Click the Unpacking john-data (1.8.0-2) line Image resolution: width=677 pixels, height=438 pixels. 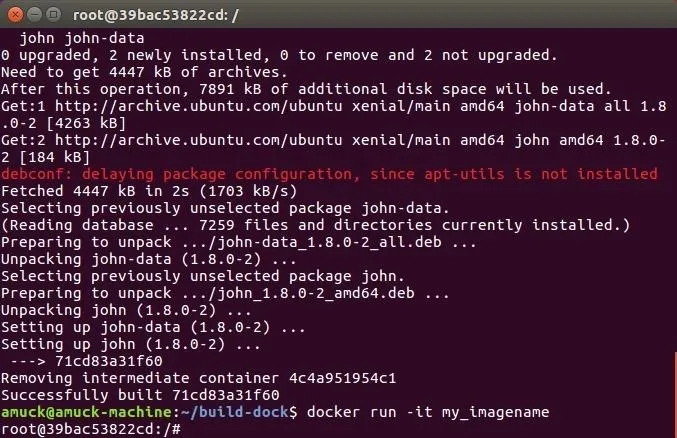click(149, 259)
